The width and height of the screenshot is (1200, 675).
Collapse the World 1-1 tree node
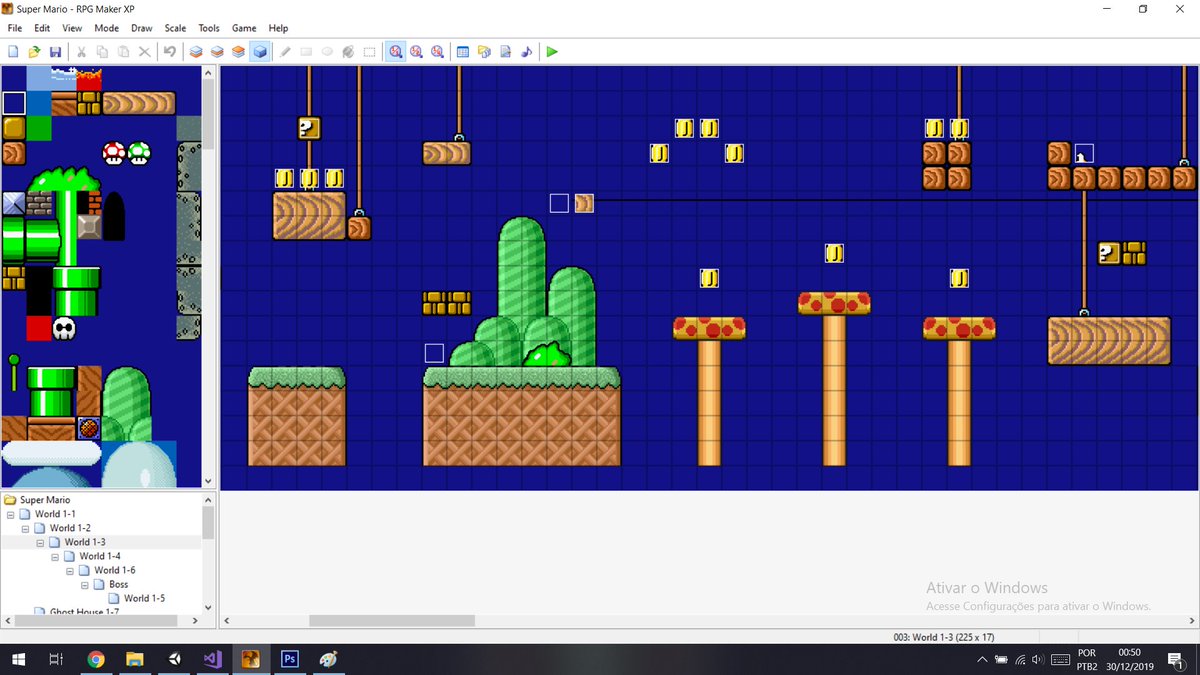point(11,514)
